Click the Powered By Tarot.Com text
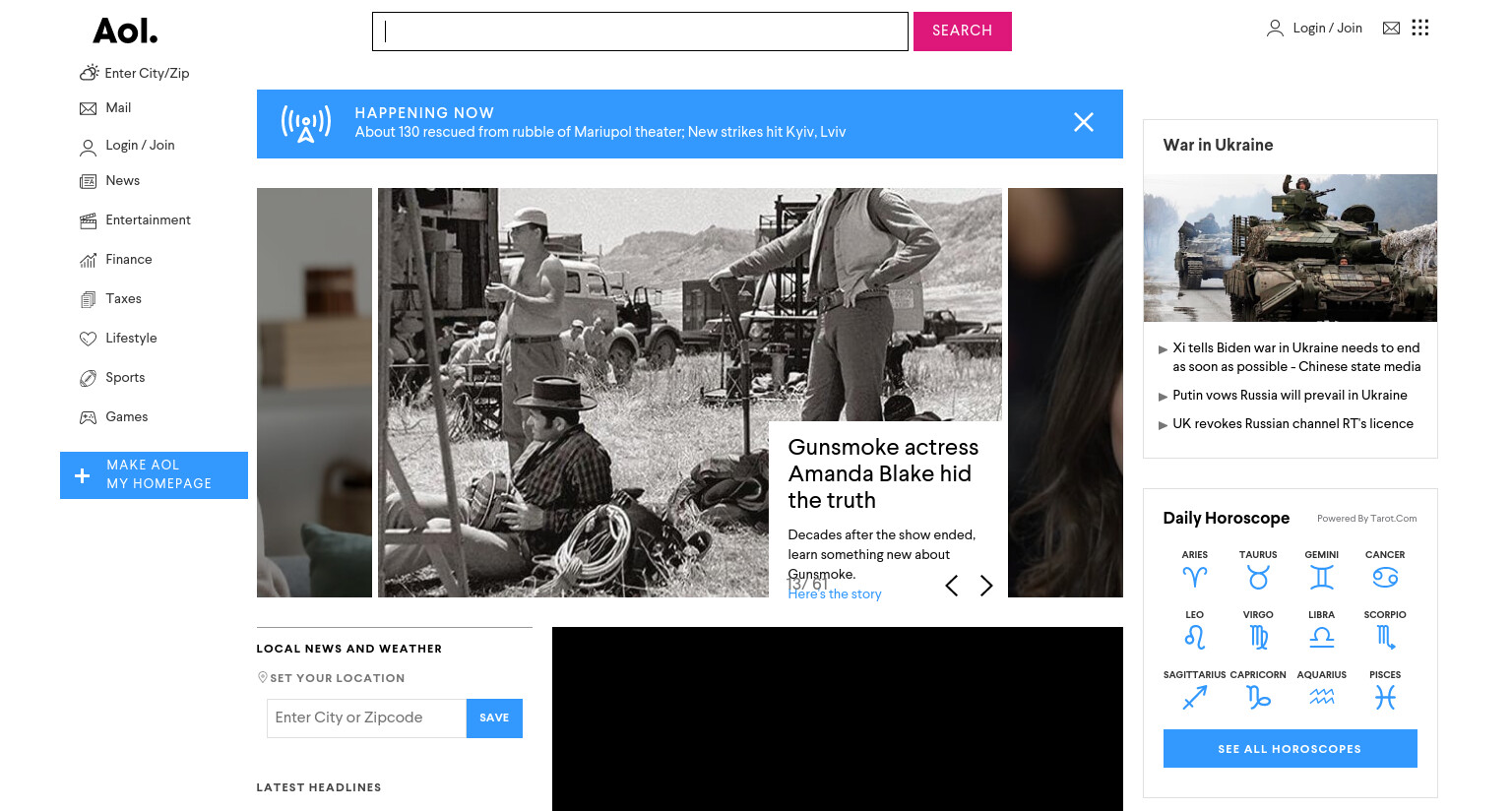 1367,519
